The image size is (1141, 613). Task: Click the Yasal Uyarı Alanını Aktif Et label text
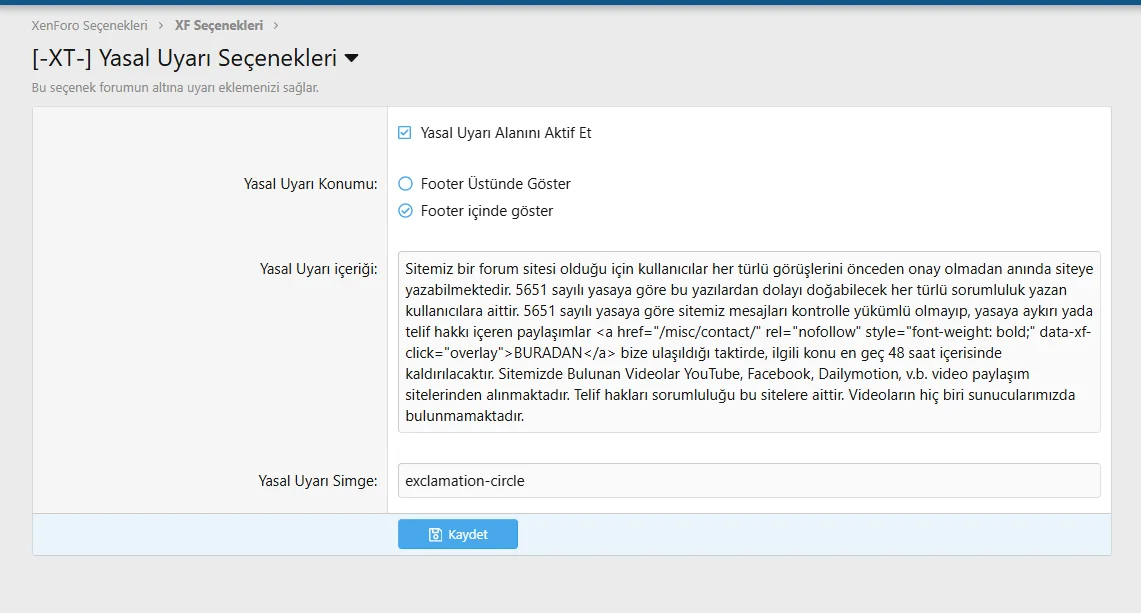coord(505,132)
